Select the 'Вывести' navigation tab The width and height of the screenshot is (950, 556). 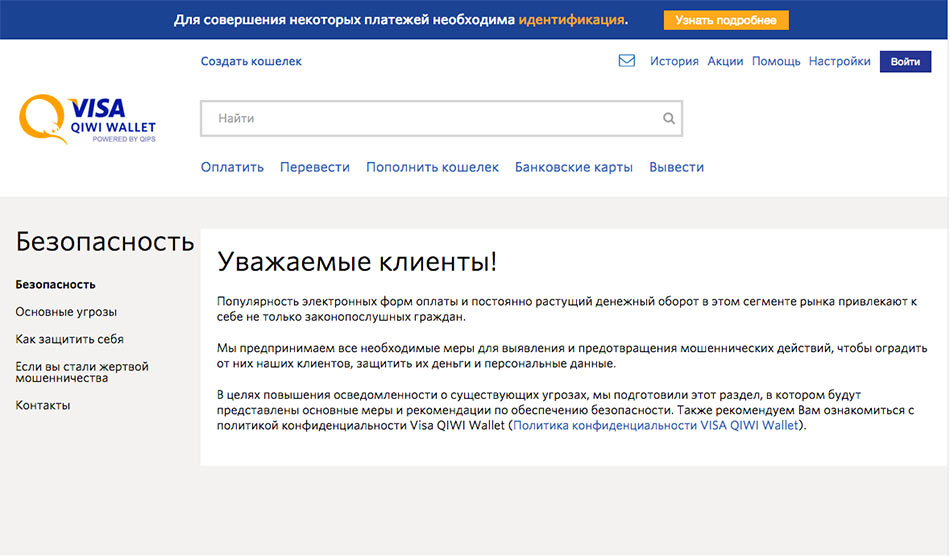tap(677, 167)
